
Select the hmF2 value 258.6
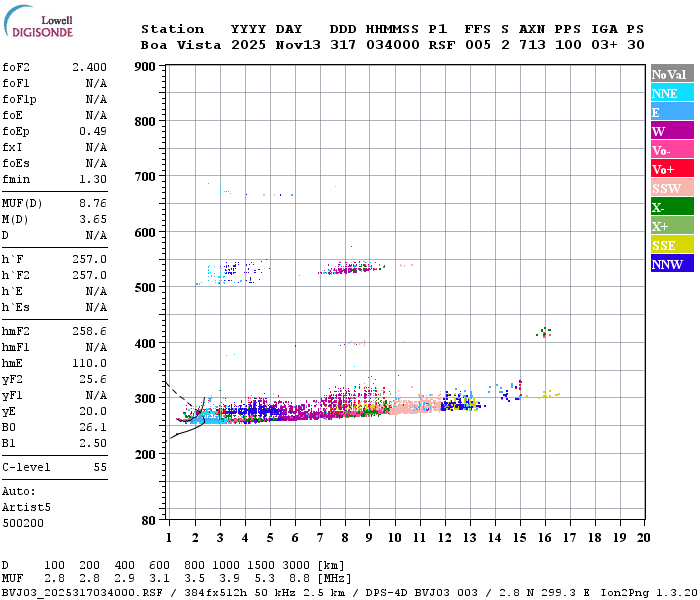tap(89, 331)
